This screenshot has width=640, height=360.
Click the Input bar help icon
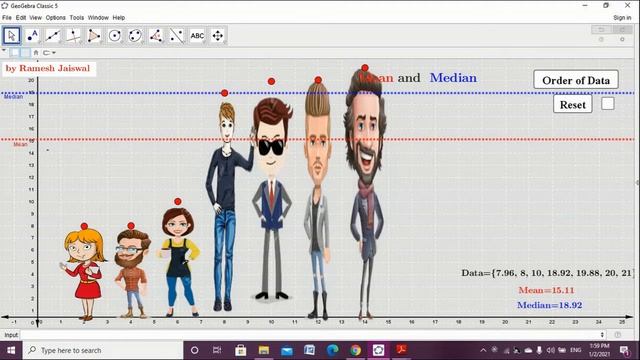(x=618, y=335)
